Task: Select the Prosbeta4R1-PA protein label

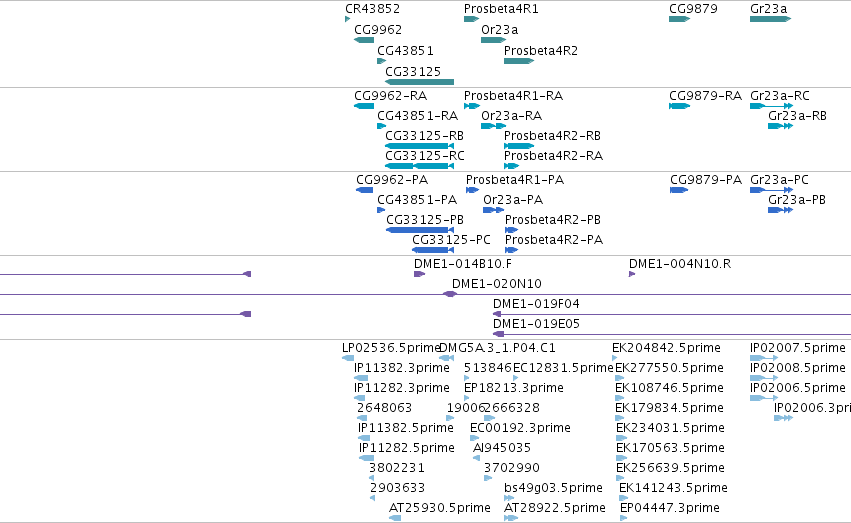Action: [515, 180]
